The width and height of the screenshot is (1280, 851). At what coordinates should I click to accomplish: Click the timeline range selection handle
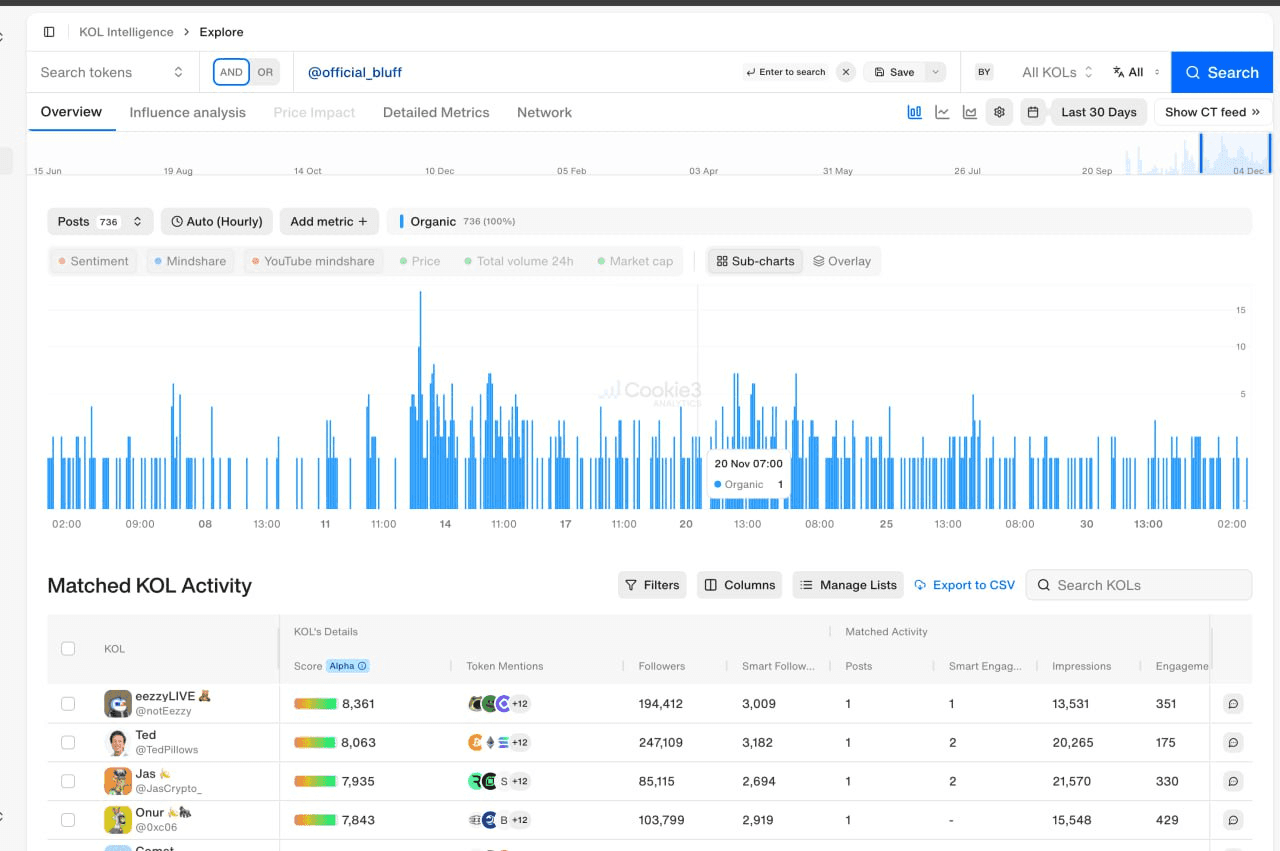tap(1201, 154)
